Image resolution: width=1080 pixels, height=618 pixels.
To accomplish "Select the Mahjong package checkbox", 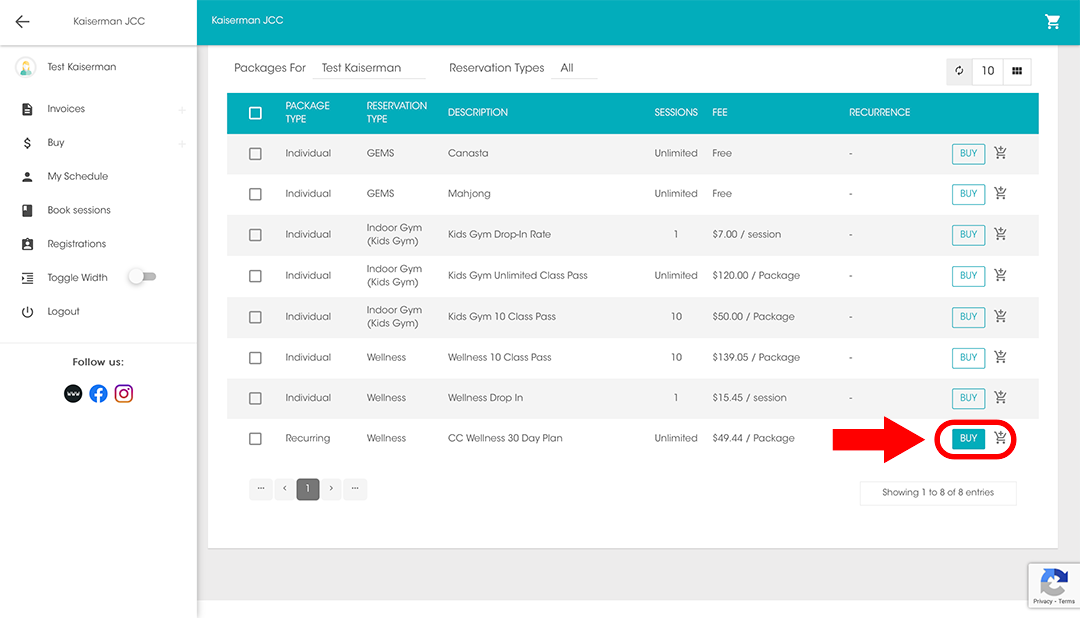I will pos(255,194).
